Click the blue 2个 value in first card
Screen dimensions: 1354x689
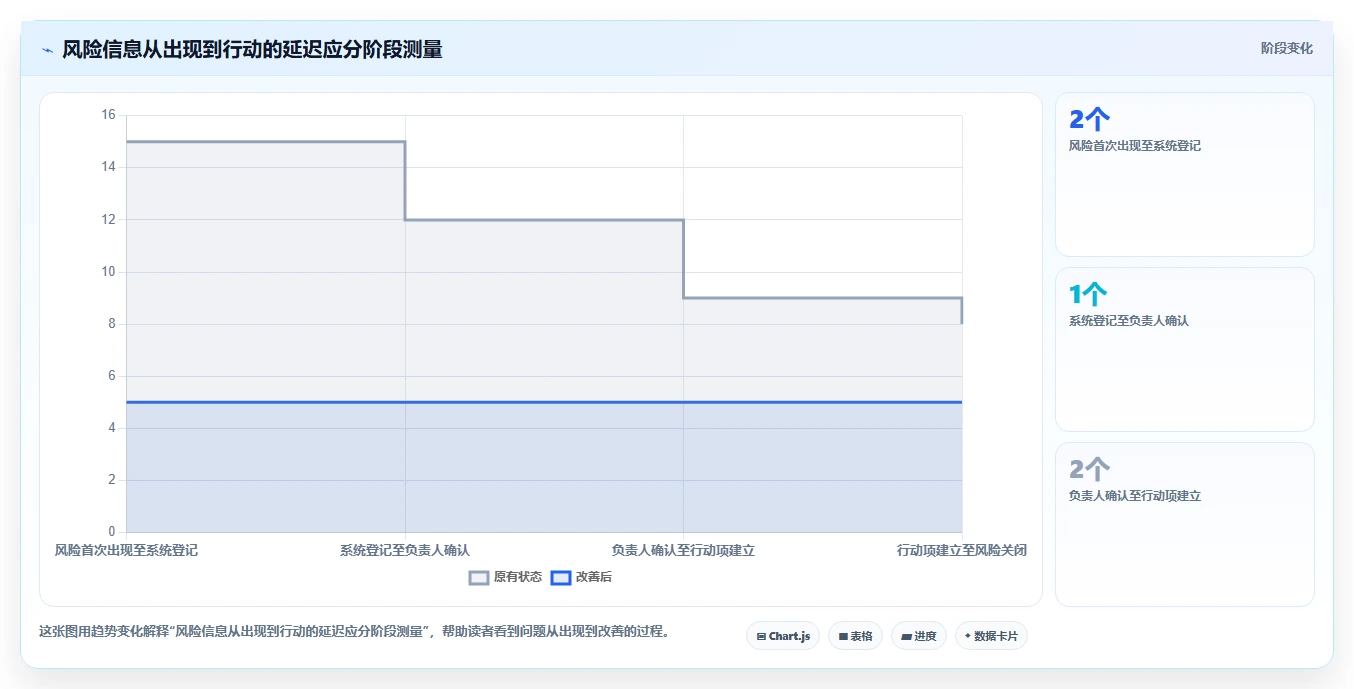pos(1089,120)
